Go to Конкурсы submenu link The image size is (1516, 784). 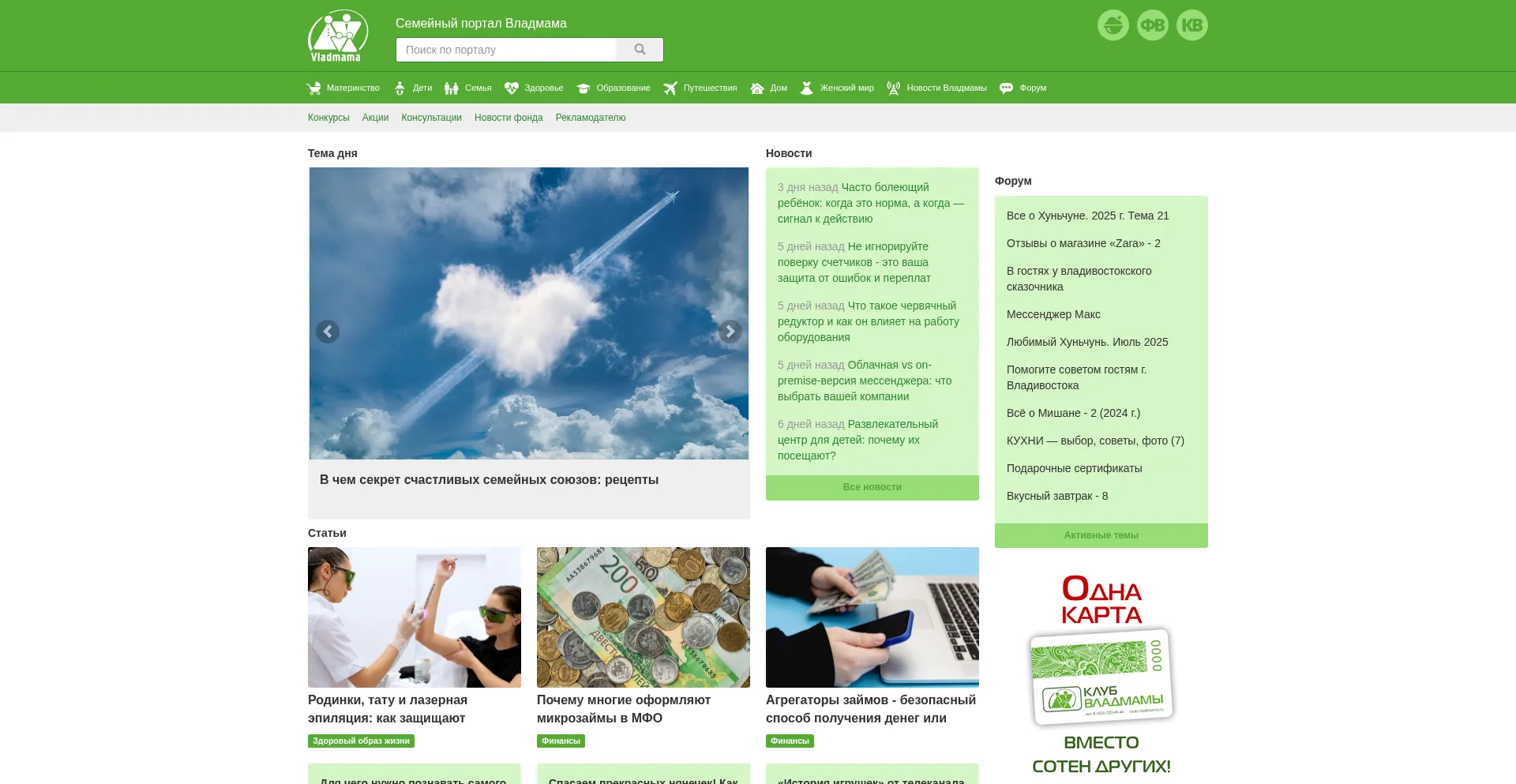pos(328,118)
